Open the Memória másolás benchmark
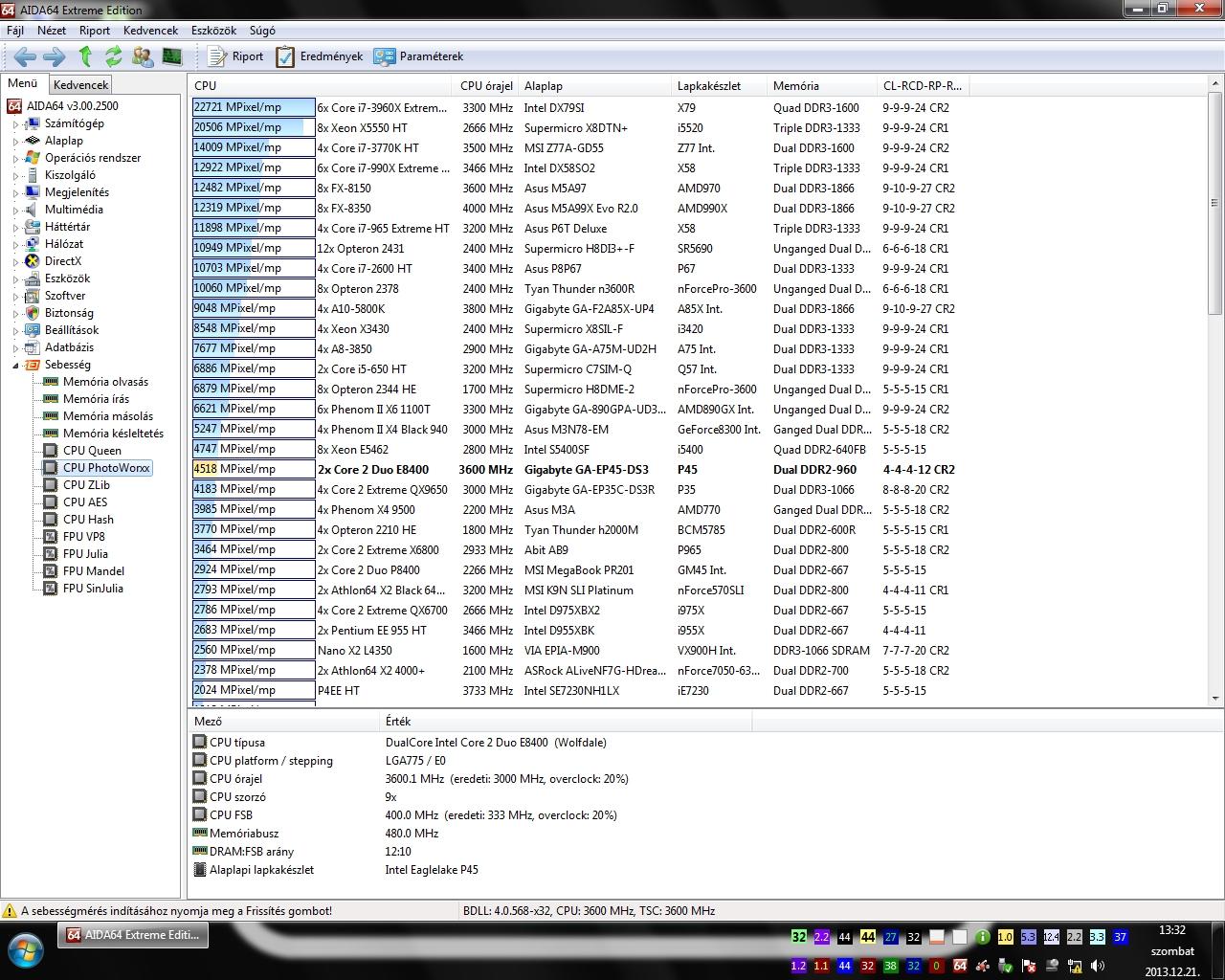The height and width of the screenshot is (980, 1225). point(108,416)
